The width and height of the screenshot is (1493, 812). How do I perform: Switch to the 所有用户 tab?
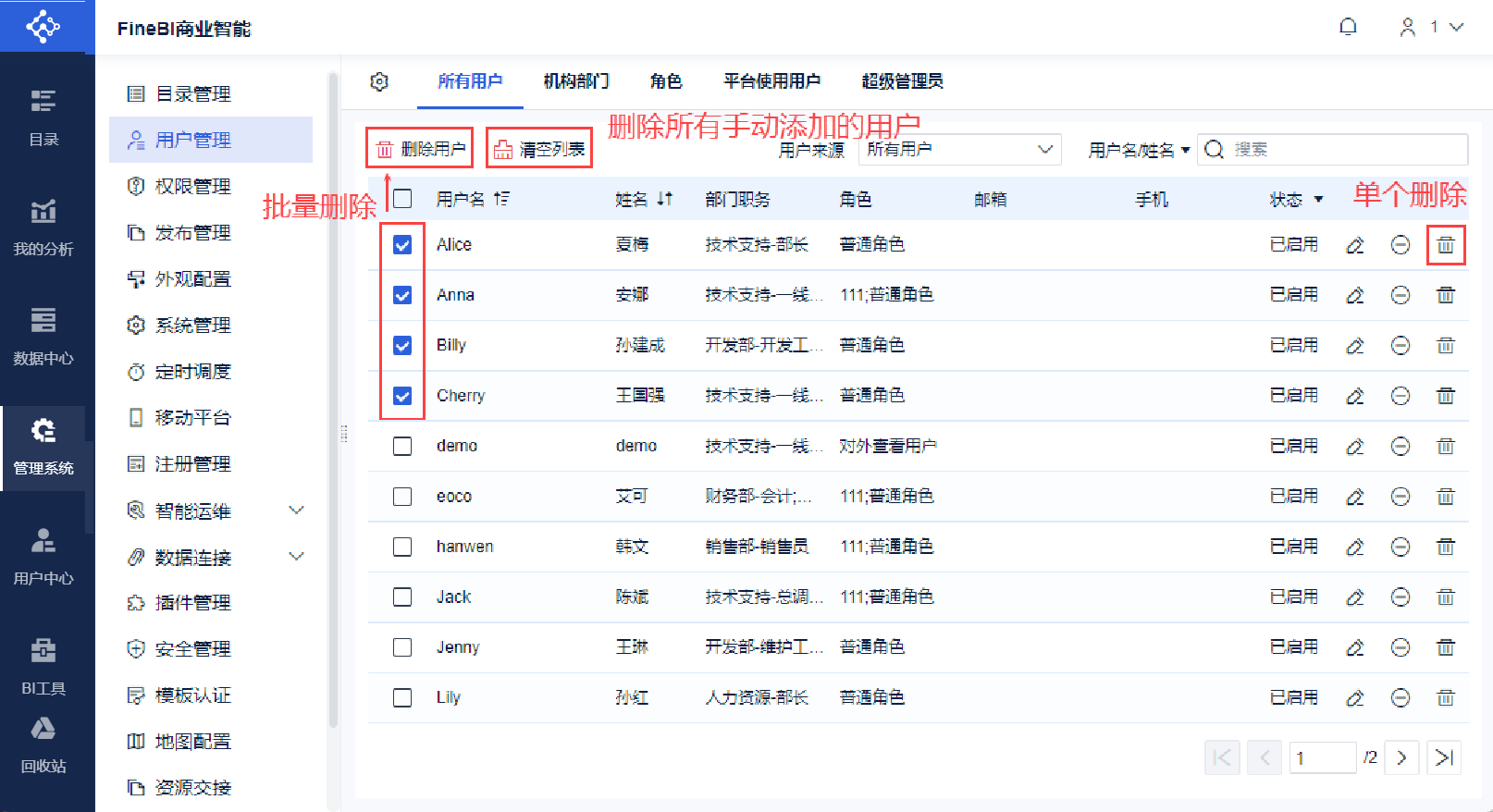coord(470,81)
